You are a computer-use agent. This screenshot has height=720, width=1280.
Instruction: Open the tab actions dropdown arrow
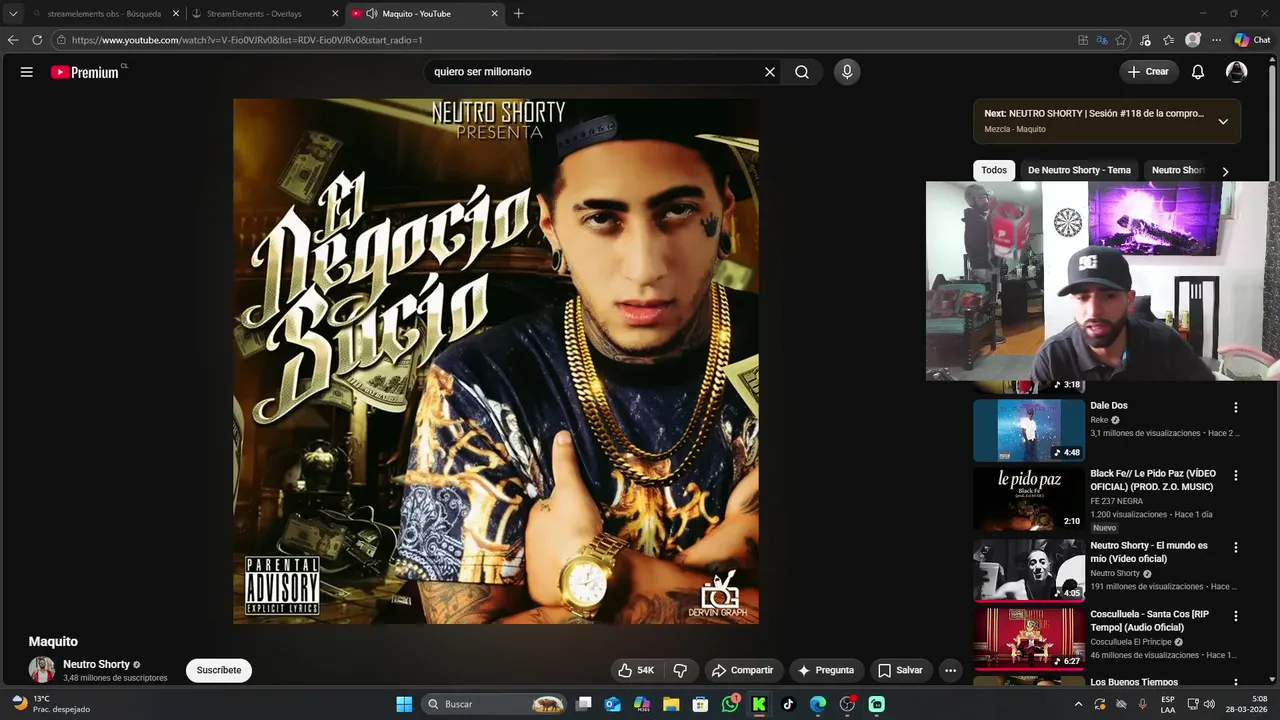tap(13, 14)
